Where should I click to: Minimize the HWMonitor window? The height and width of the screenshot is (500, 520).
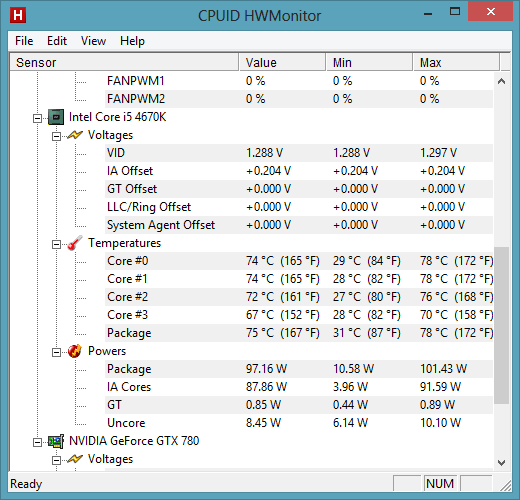[428, 14]
